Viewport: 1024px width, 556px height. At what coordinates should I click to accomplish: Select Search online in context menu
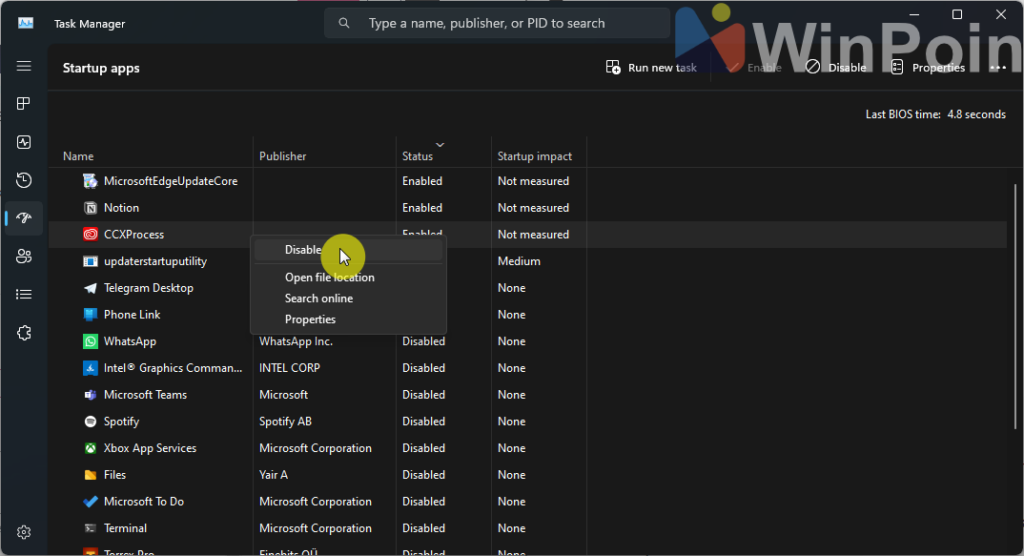point(318,298)
